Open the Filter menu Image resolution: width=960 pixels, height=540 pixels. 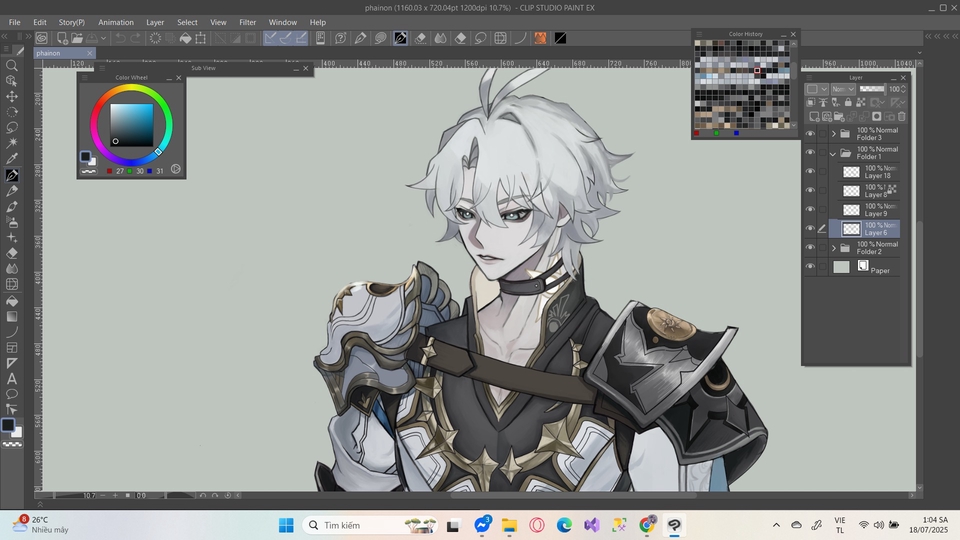click(247, 22)
